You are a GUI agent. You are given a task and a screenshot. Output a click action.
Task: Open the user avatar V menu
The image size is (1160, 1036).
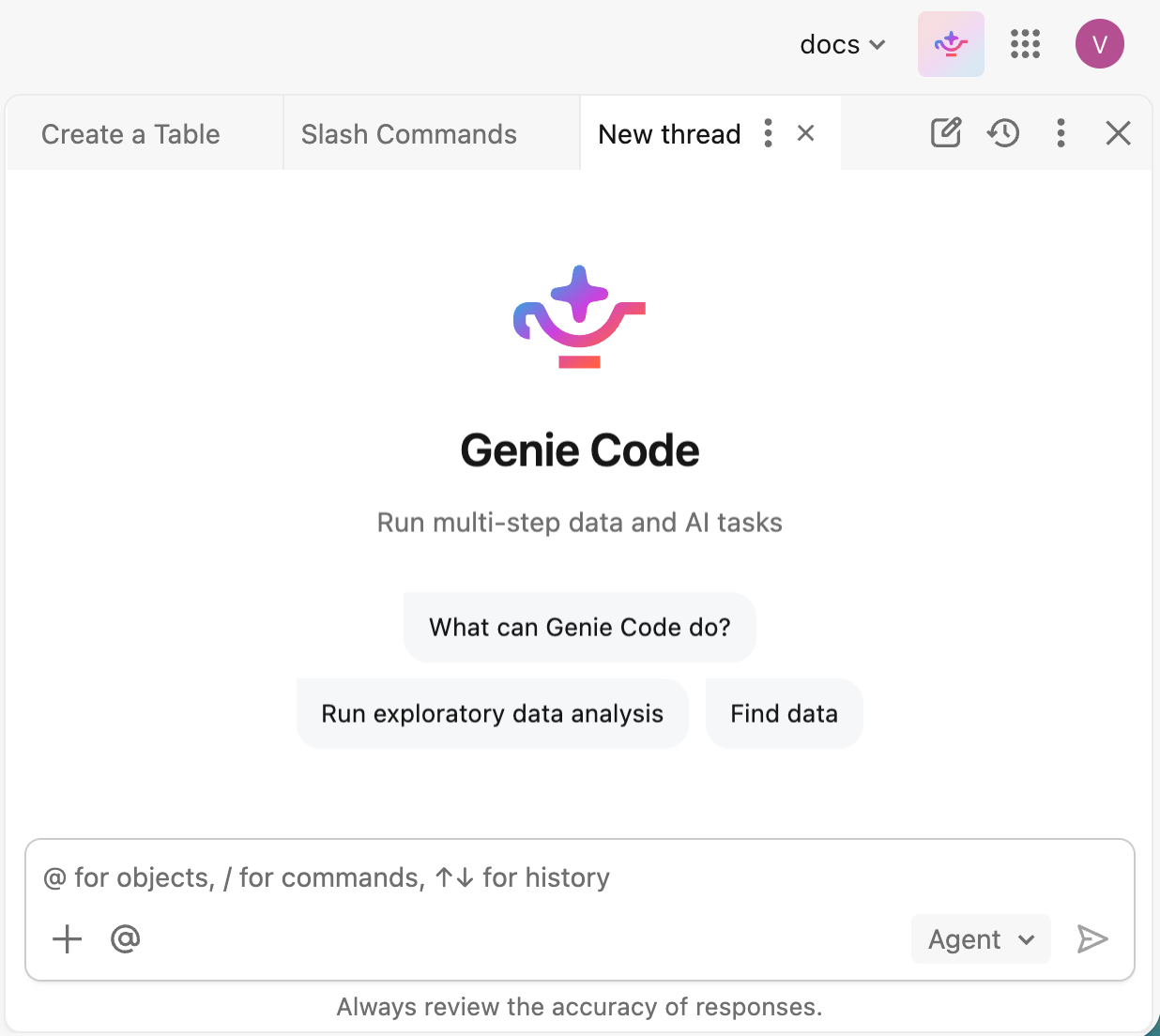click(x=1100, y=44)
